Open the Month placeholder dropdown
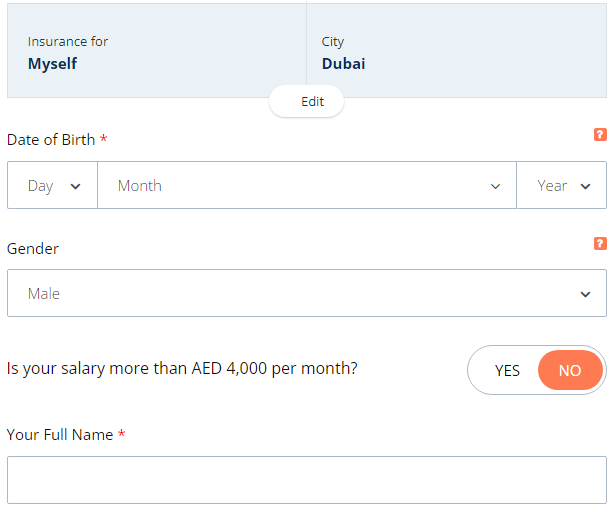Viewport: 616px width, 512px height. tap(307, 185)
